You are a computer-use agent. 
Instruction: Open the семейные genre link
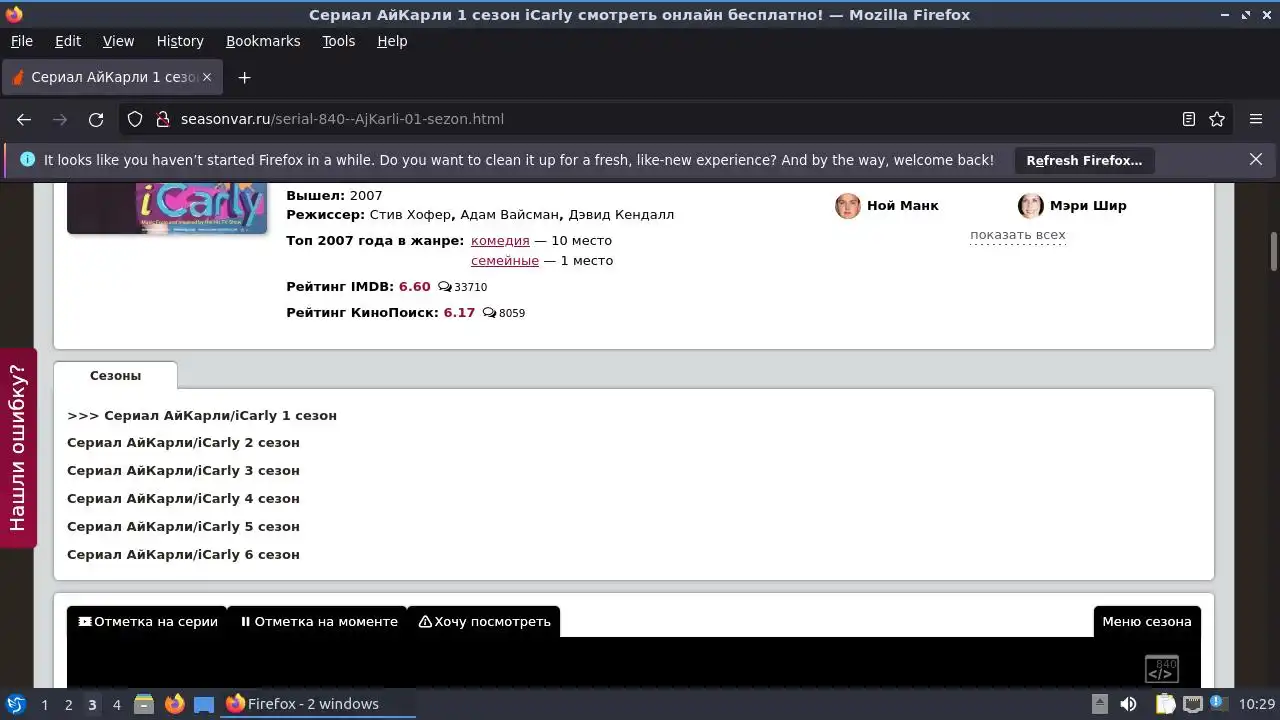pos(505,261)
